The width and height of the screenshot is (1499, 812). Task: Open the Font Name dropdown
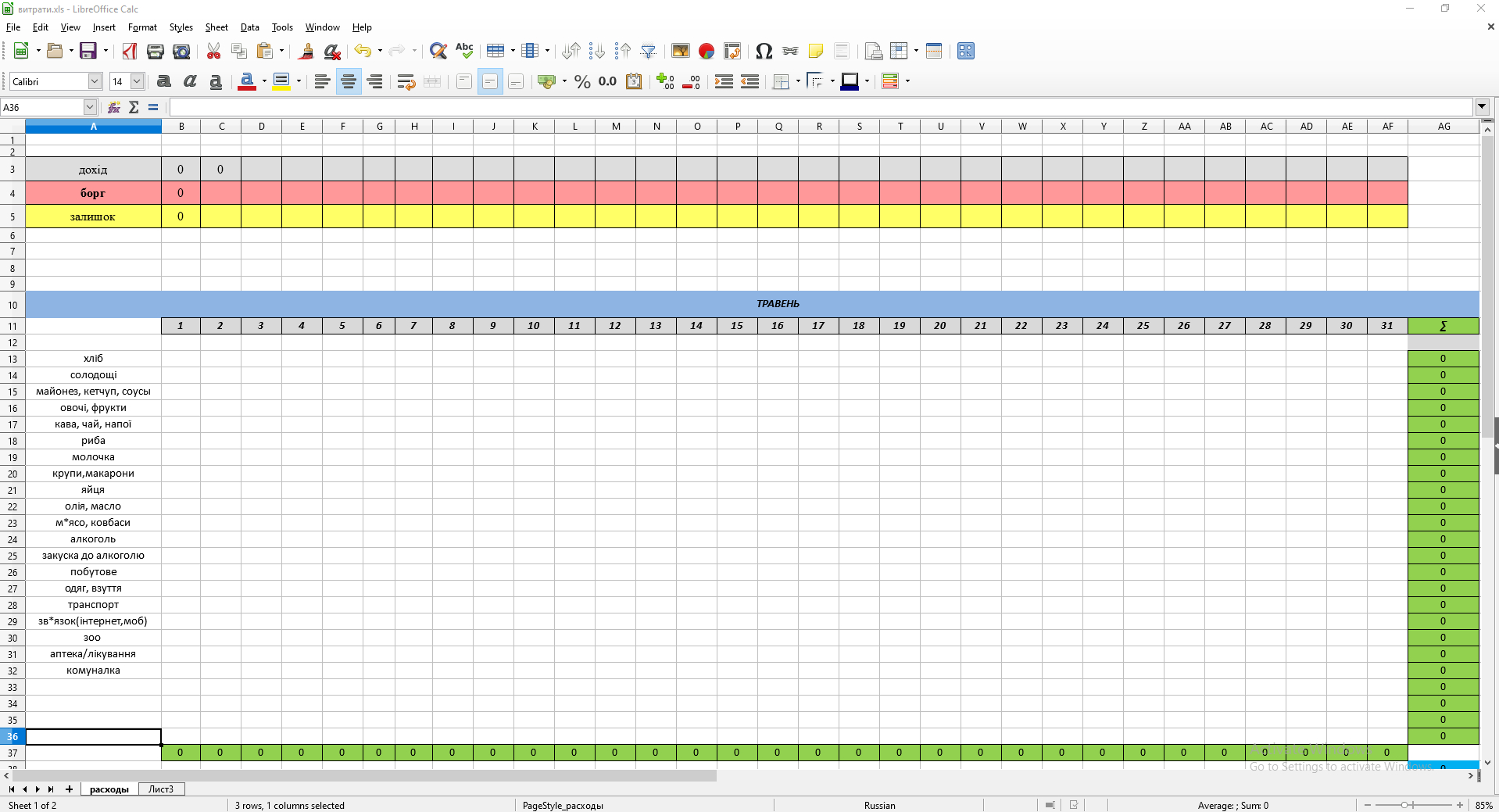pyautogui.click(x=95, y=81)
